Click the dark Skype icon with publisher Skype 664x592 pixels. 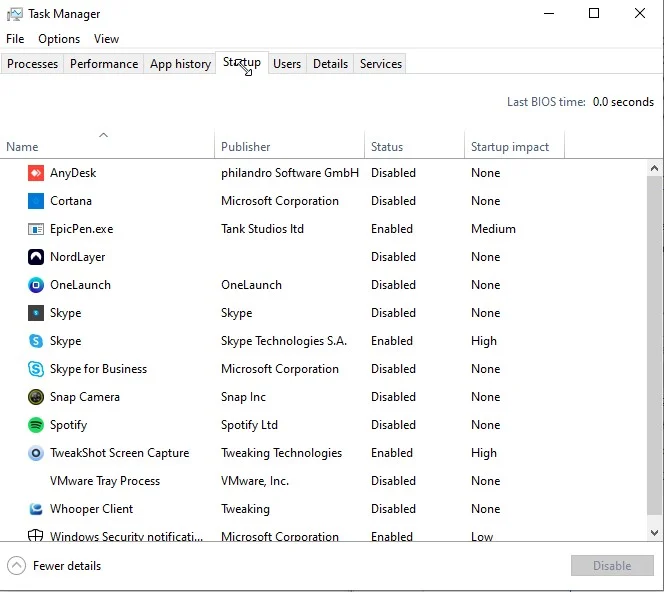36,313
